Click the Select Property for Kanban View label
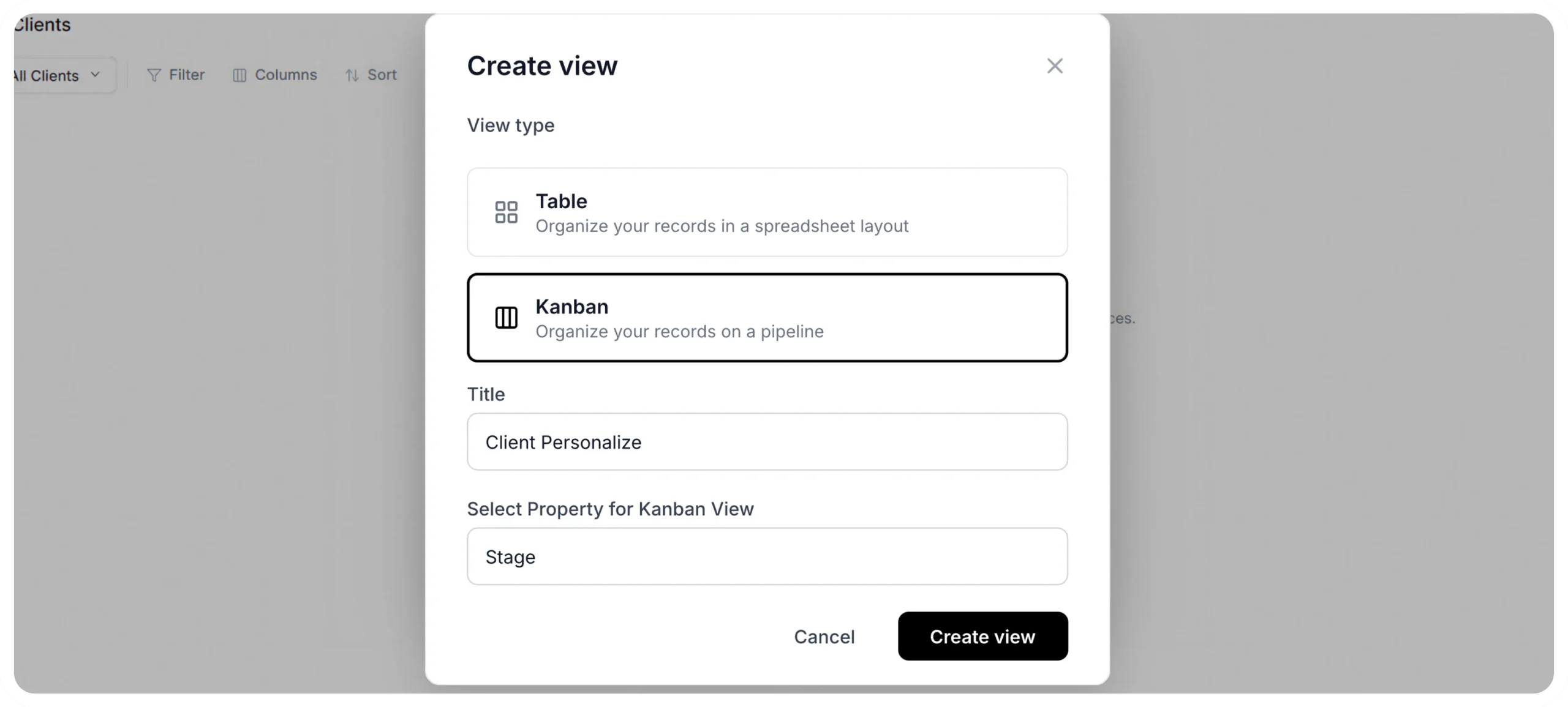1568x707 pixels. pyautogui.click(x=610, y=509)
